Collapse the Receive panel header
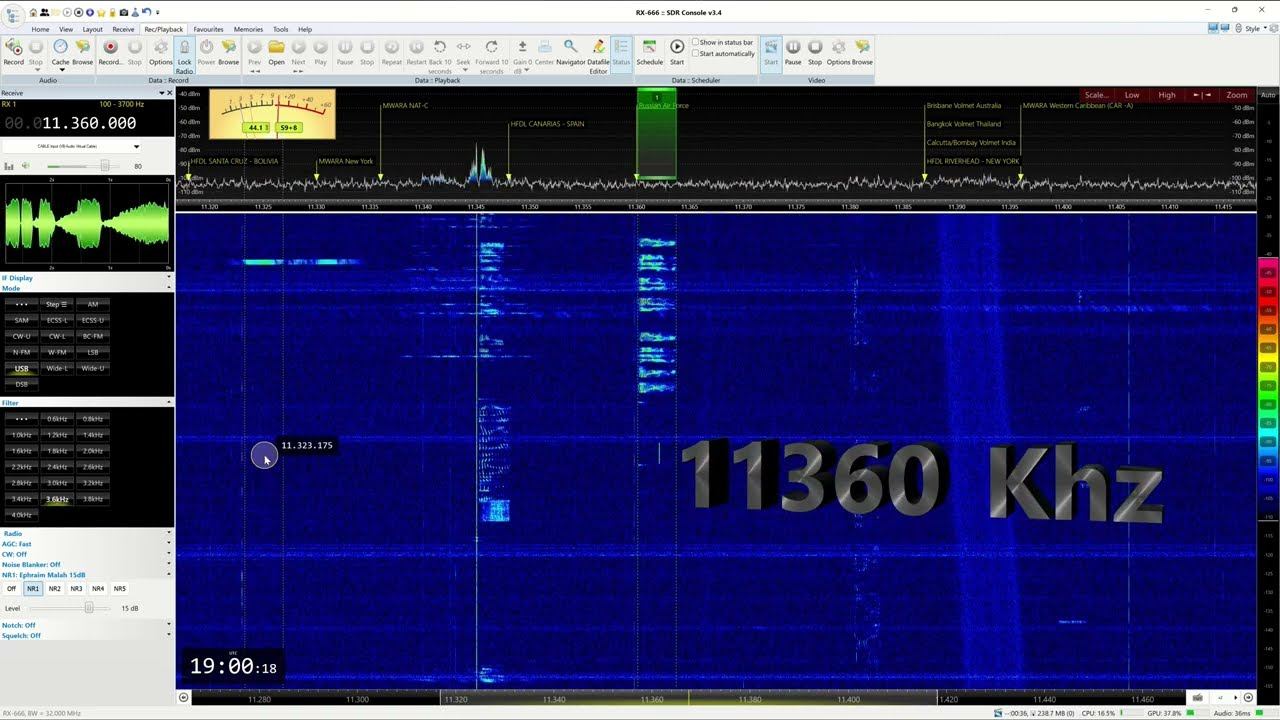 162,93
